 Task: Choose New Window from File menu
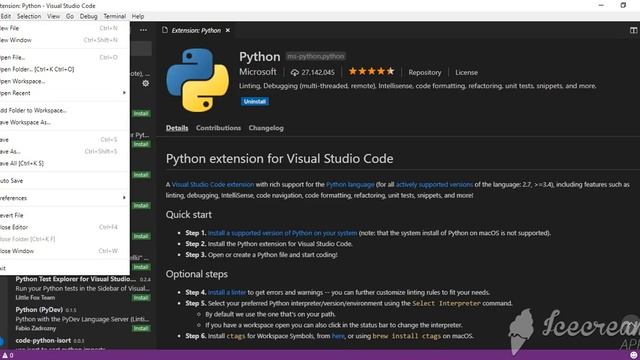[64, 40]
